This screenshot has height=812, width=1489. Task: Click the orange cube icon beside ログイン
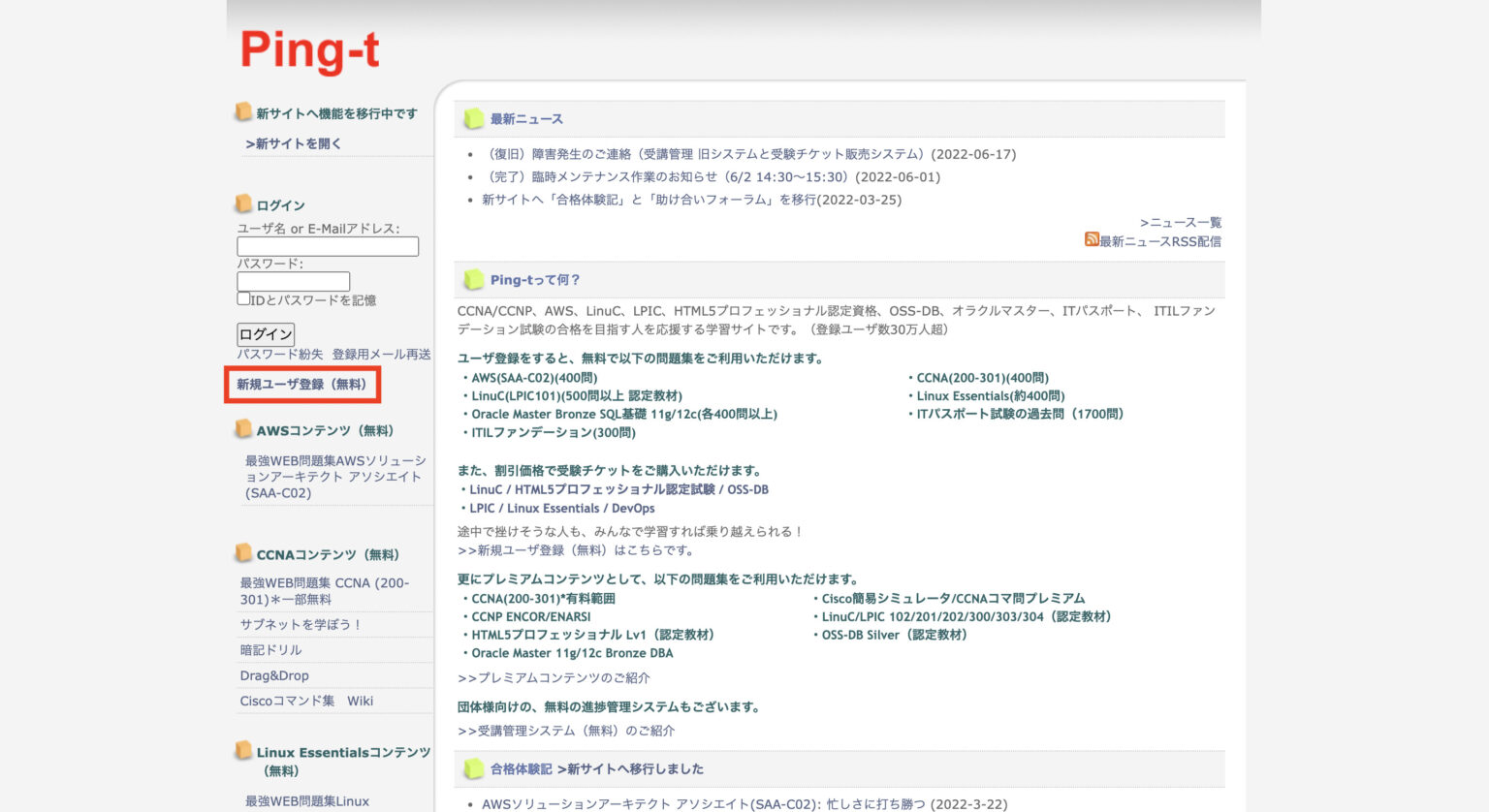[243, 203]
